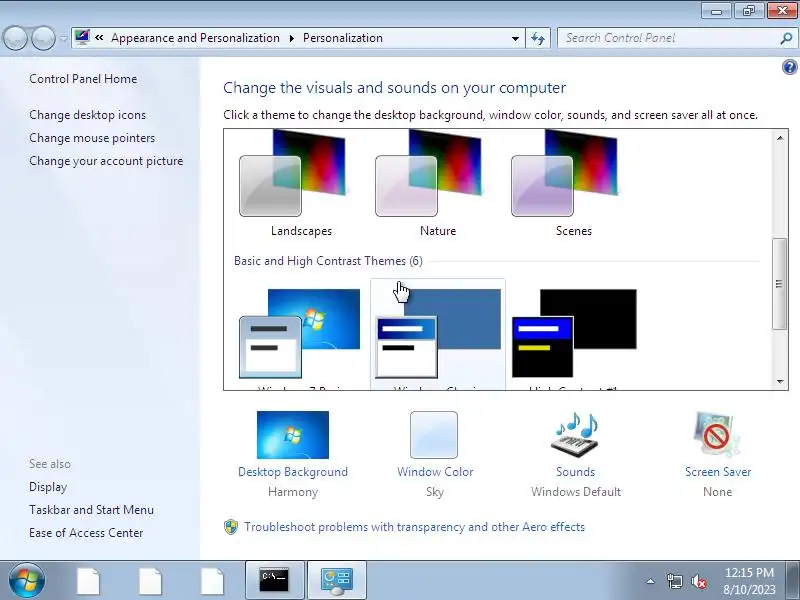This screenshot has width=800, height=600.
Task: Open Troubleshoot transparency and Aero effects link
Action: click(414, 527)
